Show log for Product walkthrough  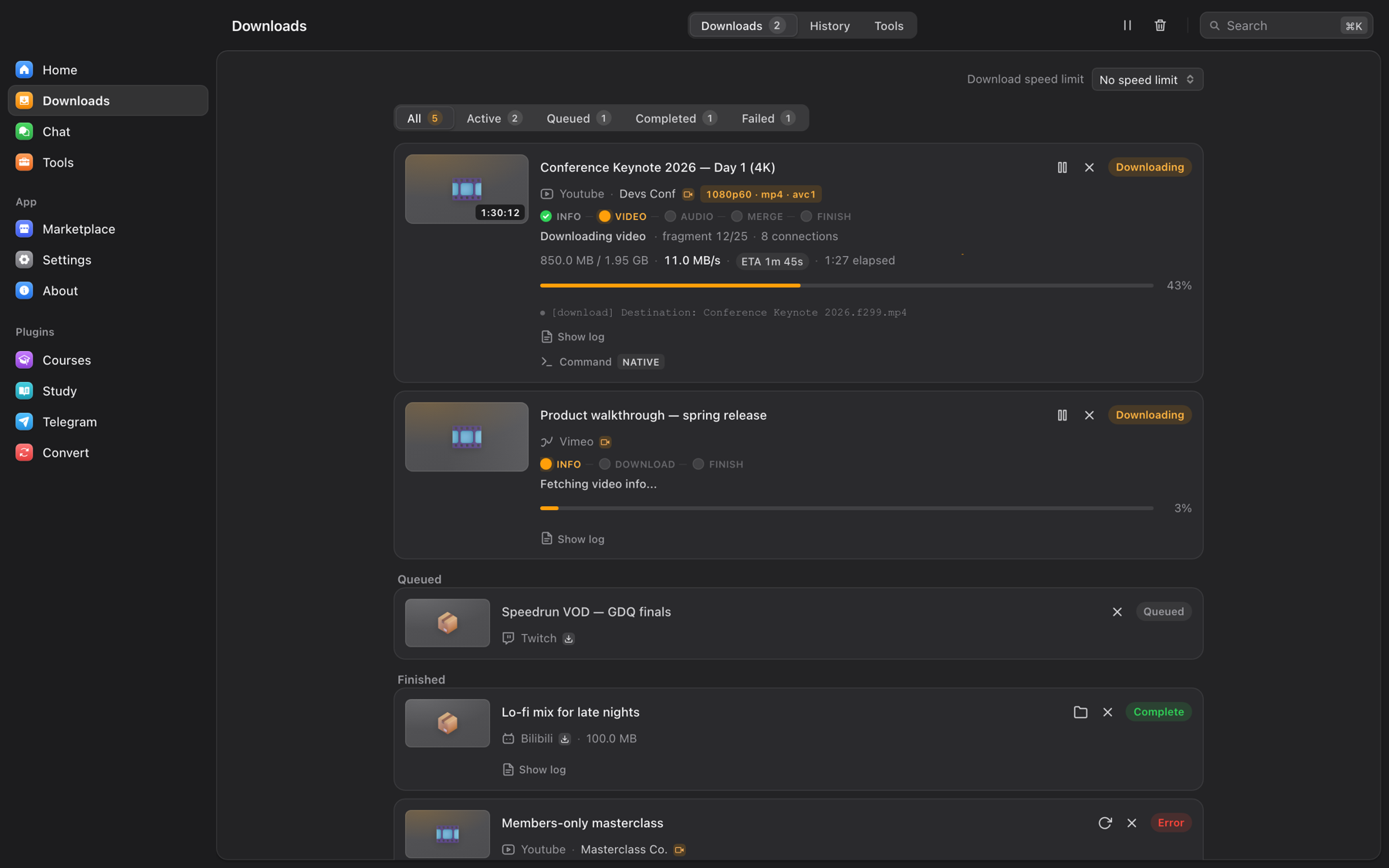pos(573,539)
